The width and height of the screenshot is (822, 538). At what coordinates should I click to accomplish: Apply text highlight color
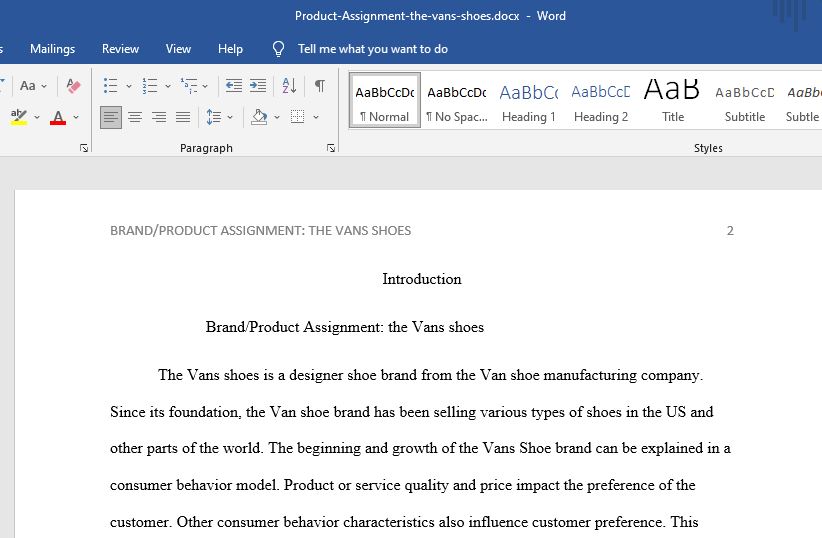[19, 117]
